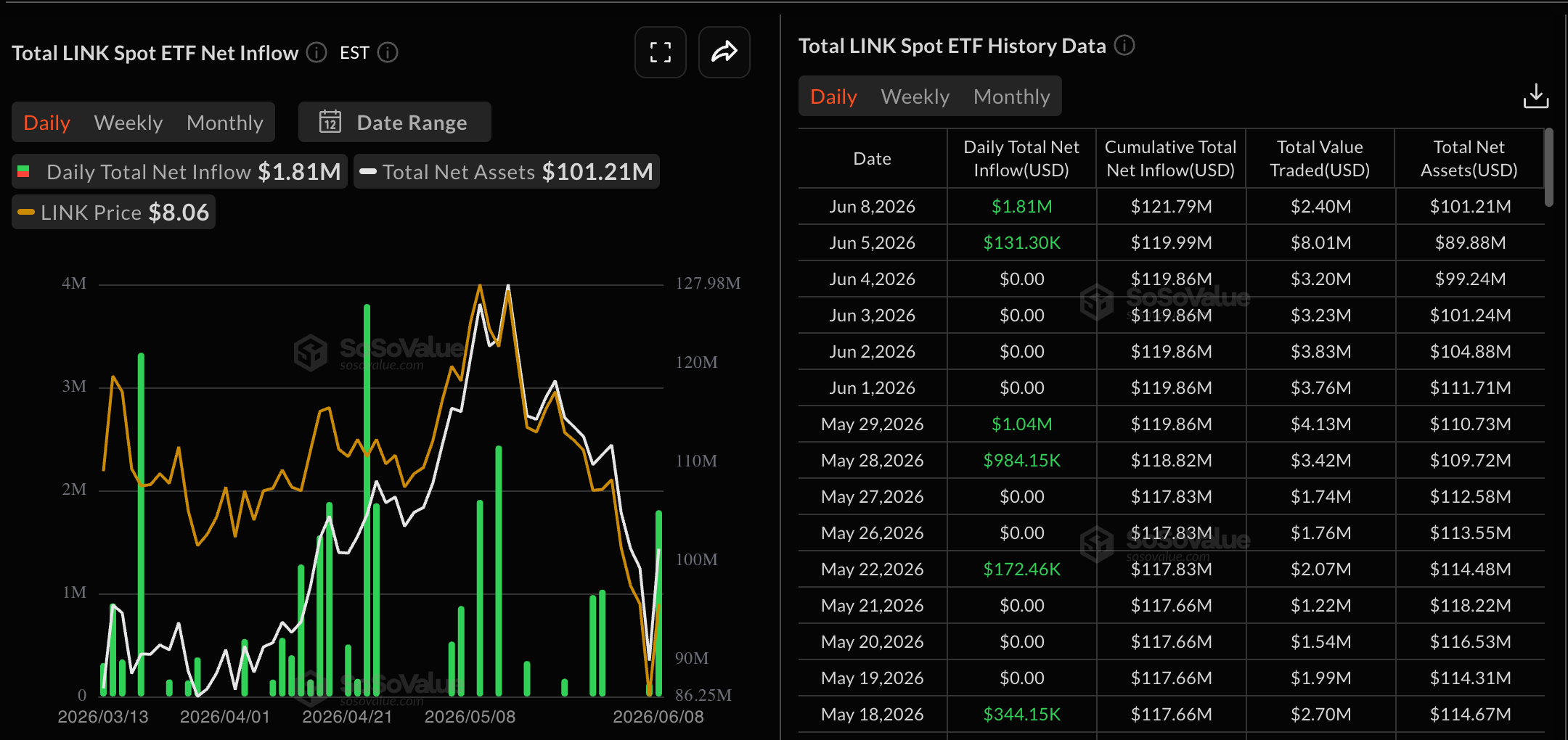The width and height of the screenshot is (1568, 740).
Task: Click the Jun 3,2026 date cell
Action: [873, 315]
